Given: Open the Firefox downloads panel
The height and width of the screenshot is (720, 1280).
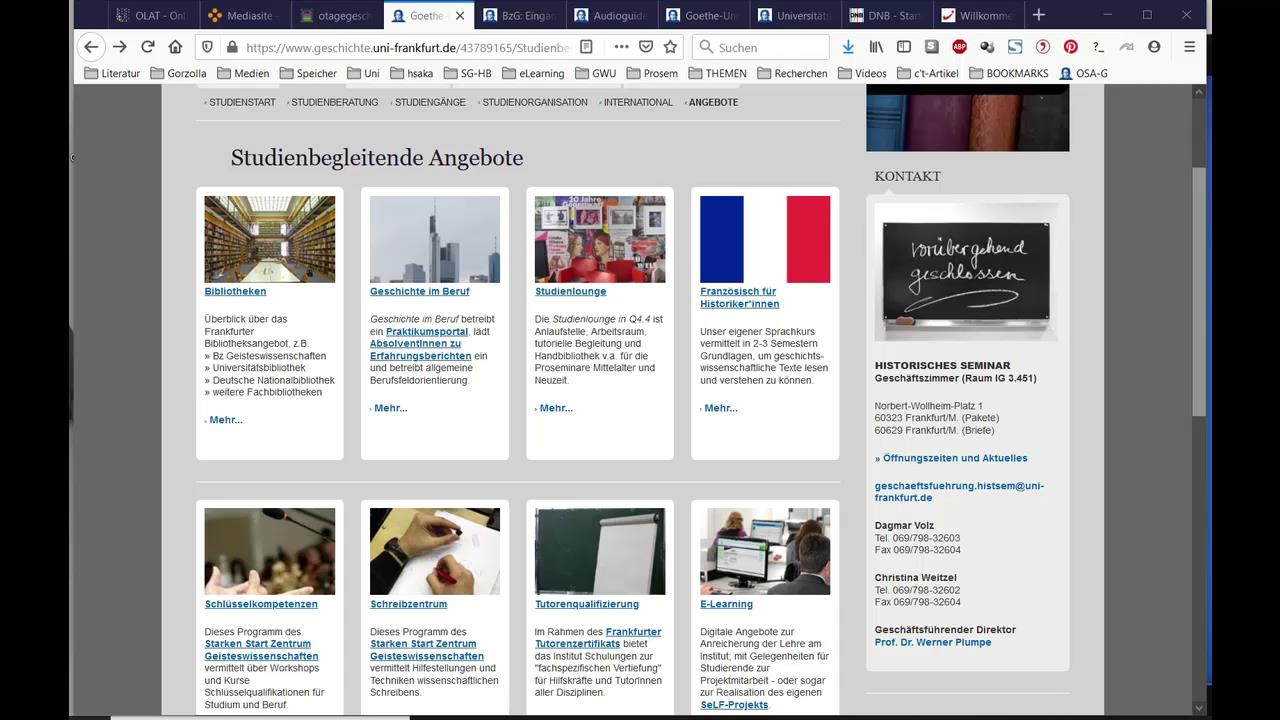Looking at the screenshot, I should tap(848, 47).
